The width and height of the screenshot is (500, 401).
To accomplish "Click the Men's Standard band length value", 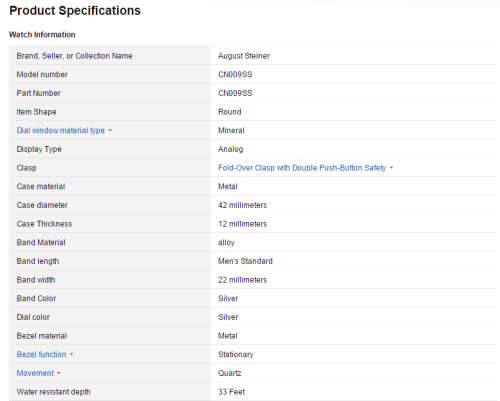I will (245, 261).
